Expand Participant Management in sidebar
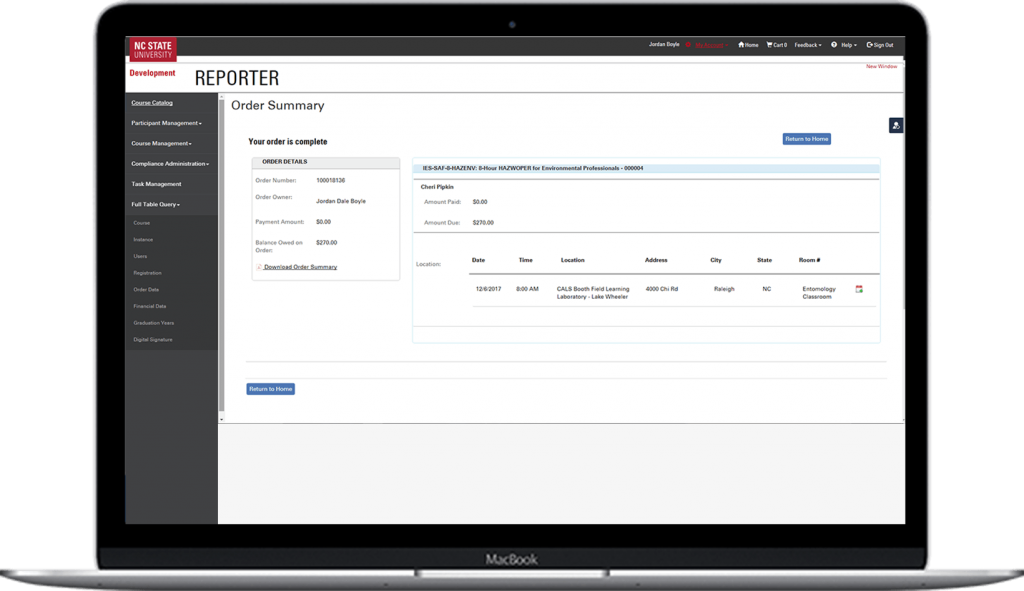 166,123
